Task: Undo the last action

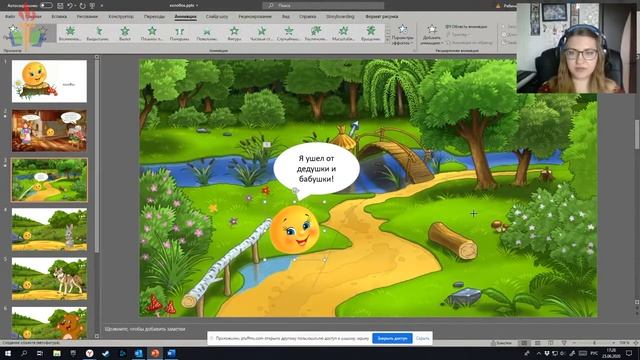Action: pos(70,6)
